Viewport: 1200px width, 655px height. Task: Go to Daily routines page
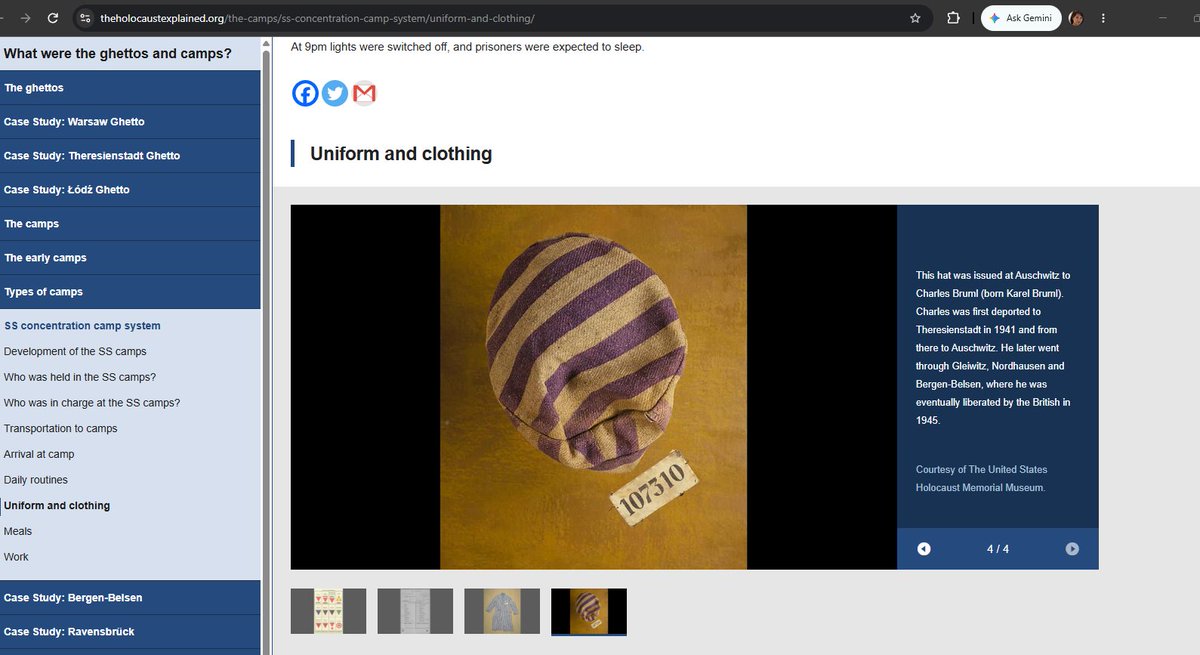(36, 480)
